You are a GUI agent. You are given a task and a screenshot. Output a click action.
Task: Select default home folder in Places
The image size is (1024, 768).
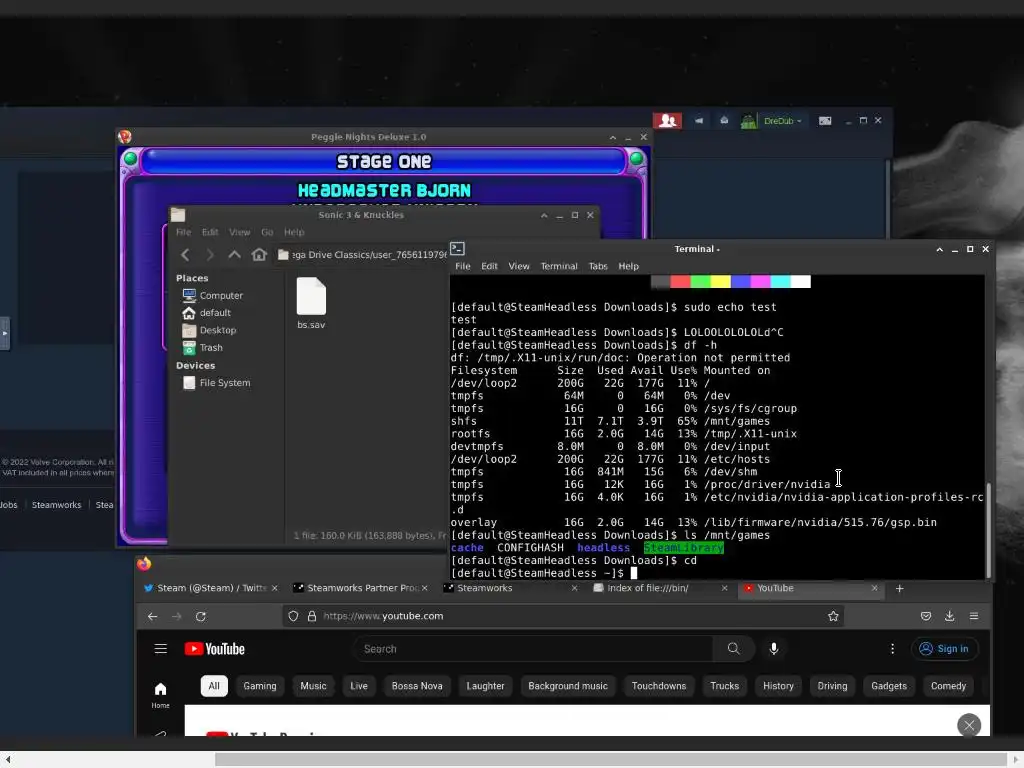click(207, 313)
